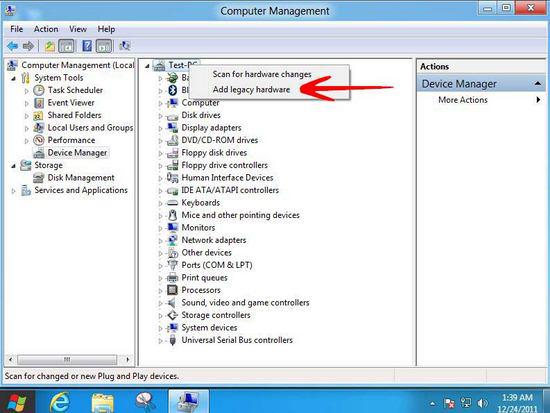Select the Local Users and Groups icon

tap(39, 128)
